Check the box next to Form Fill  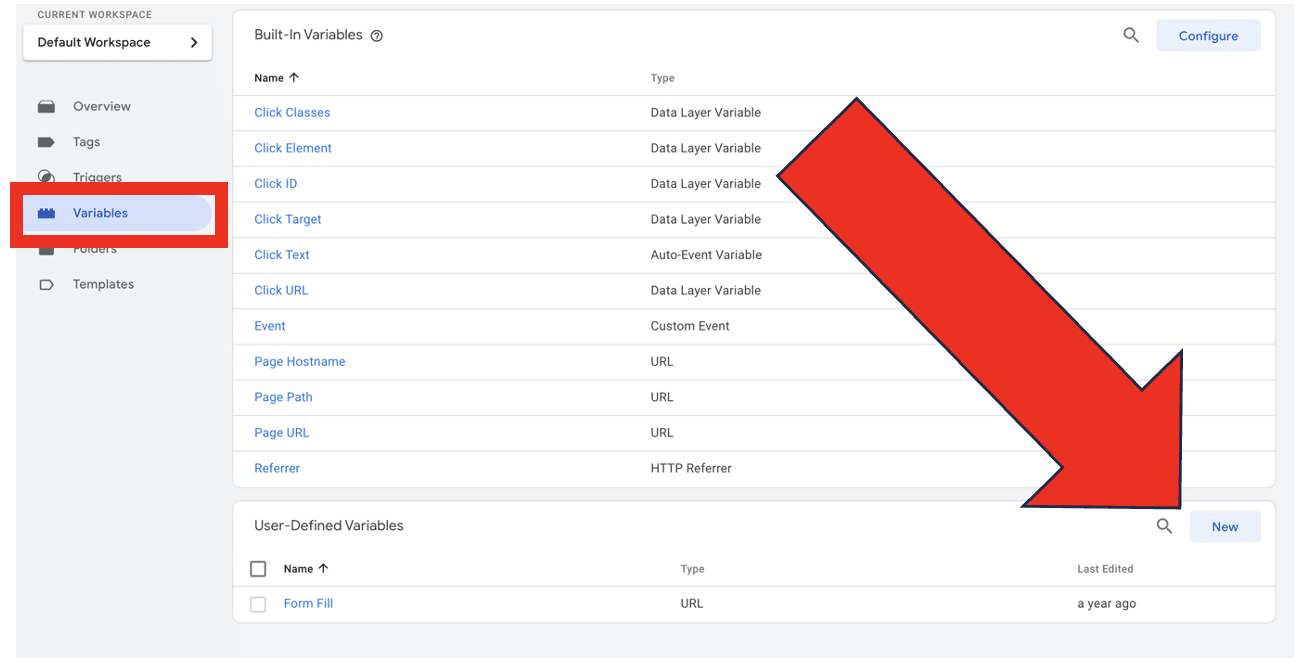(258, 604)
